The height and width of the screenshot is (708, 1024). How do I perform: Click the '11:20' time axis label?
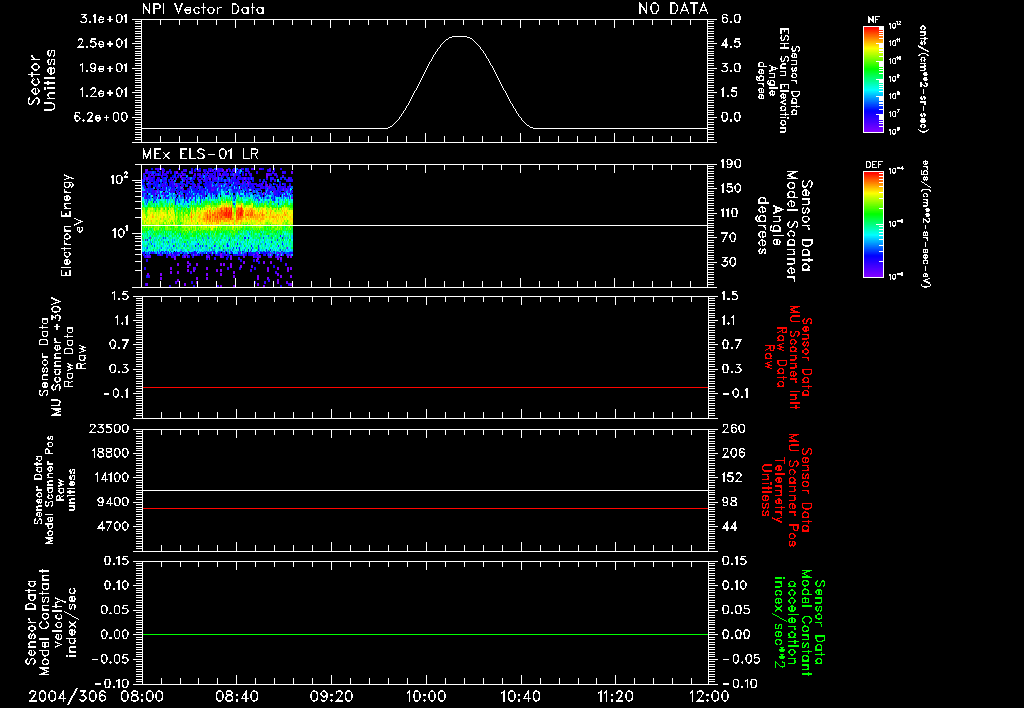click(615, 696)
